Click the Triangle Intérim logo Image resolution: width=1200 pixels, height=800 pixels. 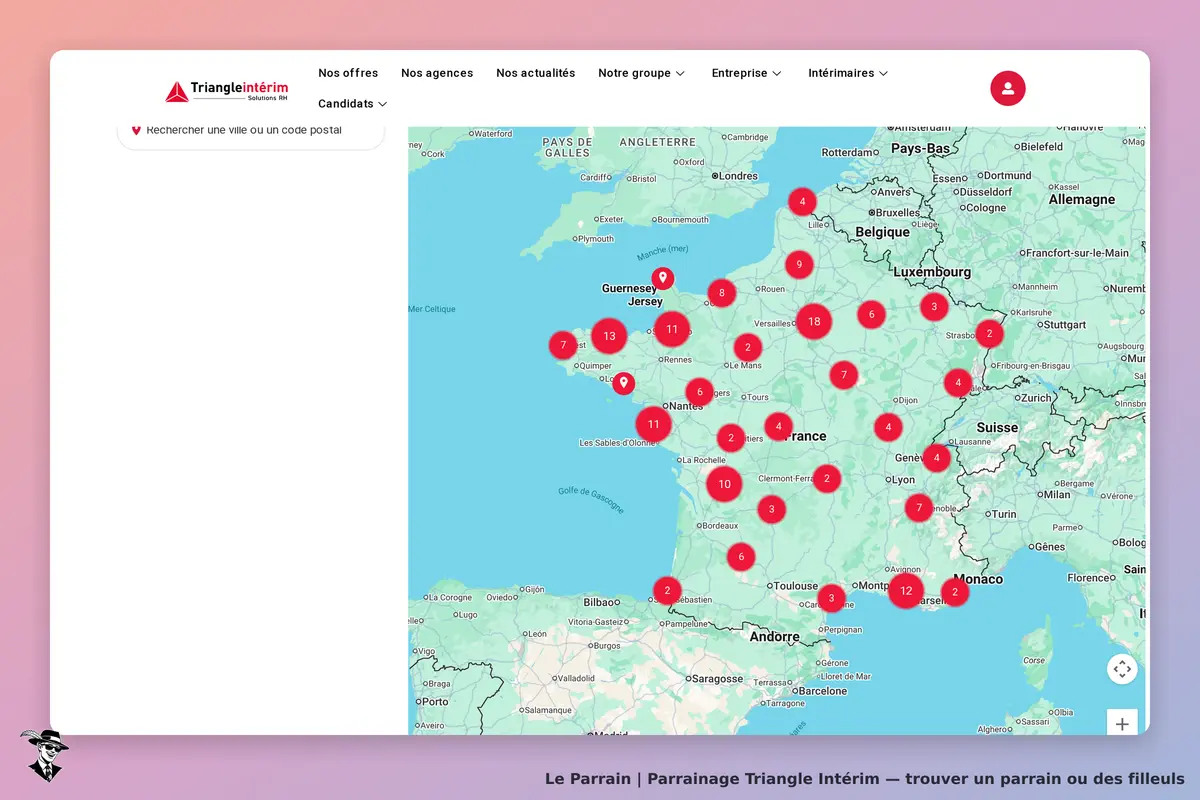(x=227, y=91)
